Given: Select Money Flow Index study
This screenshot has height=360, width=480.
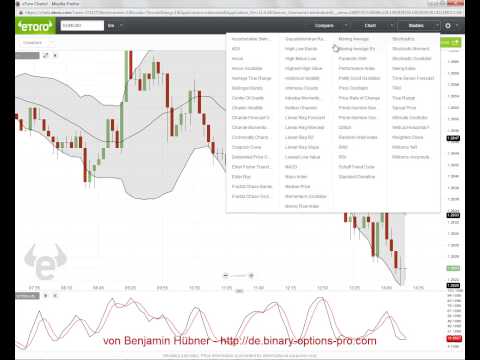Looking at the screenshot, I should coord(302,206).
